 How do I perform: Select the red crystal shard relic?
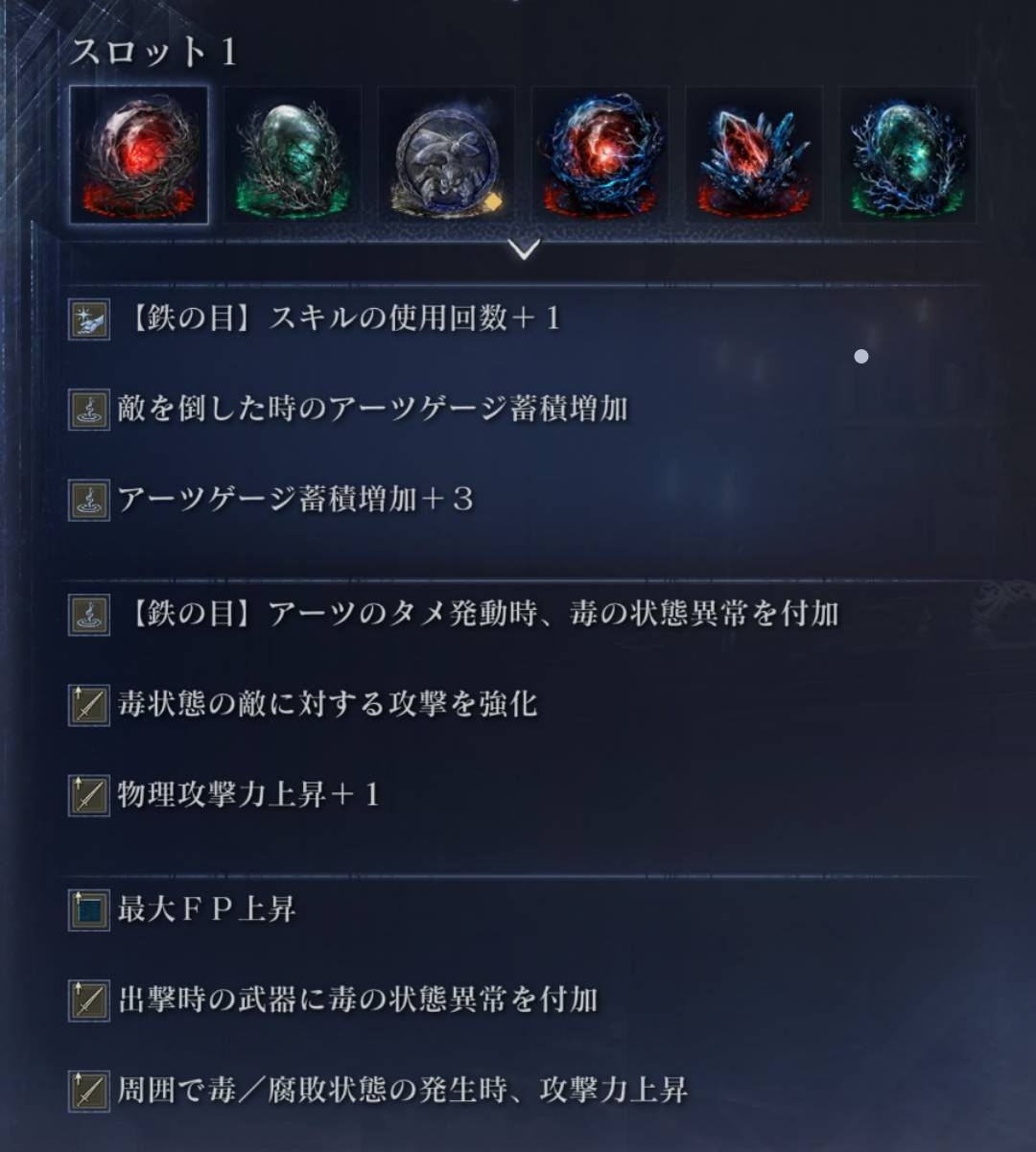point(754,154)
